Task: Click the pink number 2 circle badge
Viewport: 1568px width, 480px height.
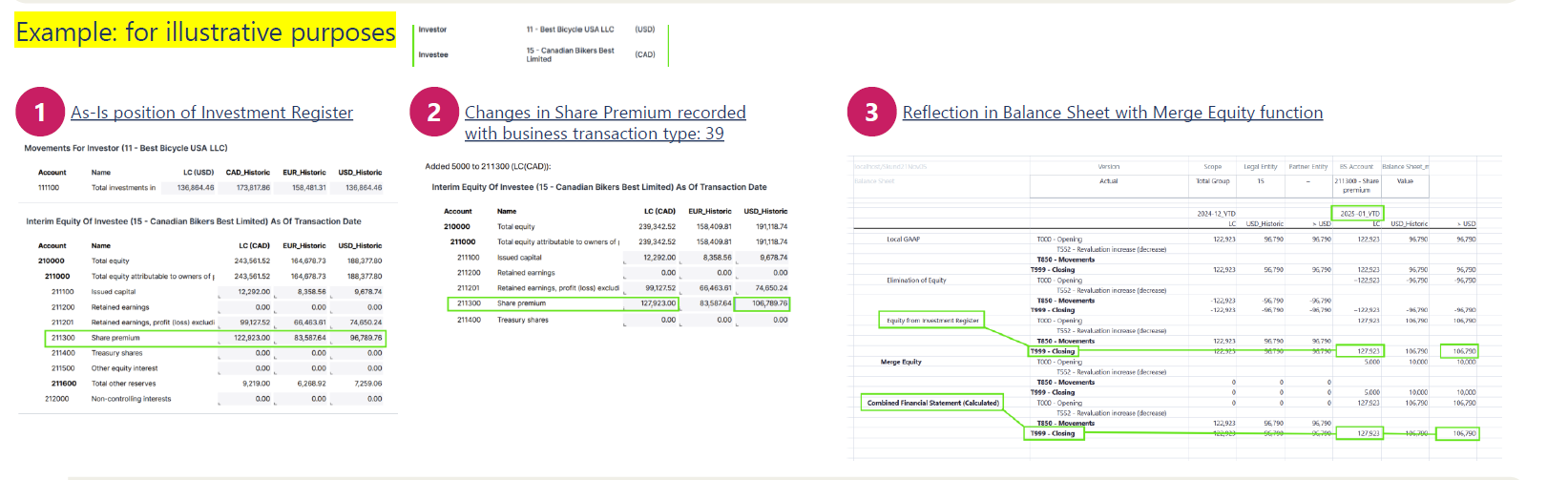Action: pos(434,113)
